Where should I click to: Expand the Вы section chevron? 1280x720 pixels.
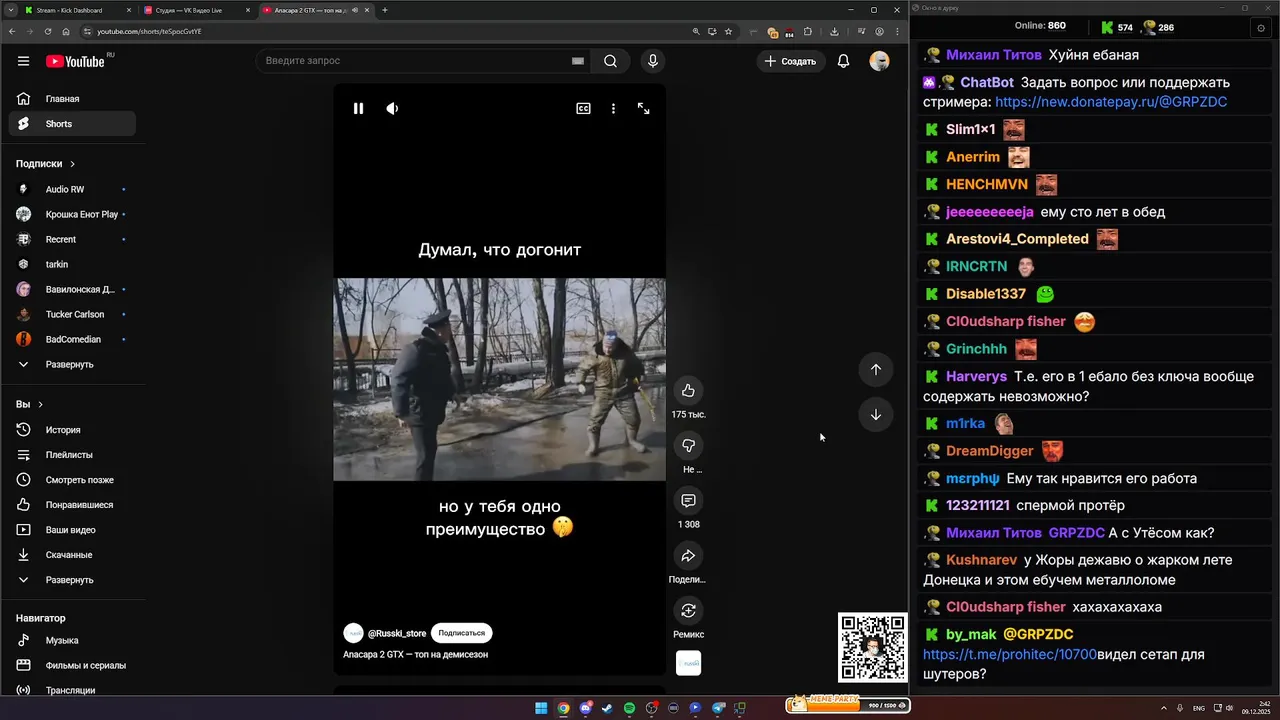point(40,405)
